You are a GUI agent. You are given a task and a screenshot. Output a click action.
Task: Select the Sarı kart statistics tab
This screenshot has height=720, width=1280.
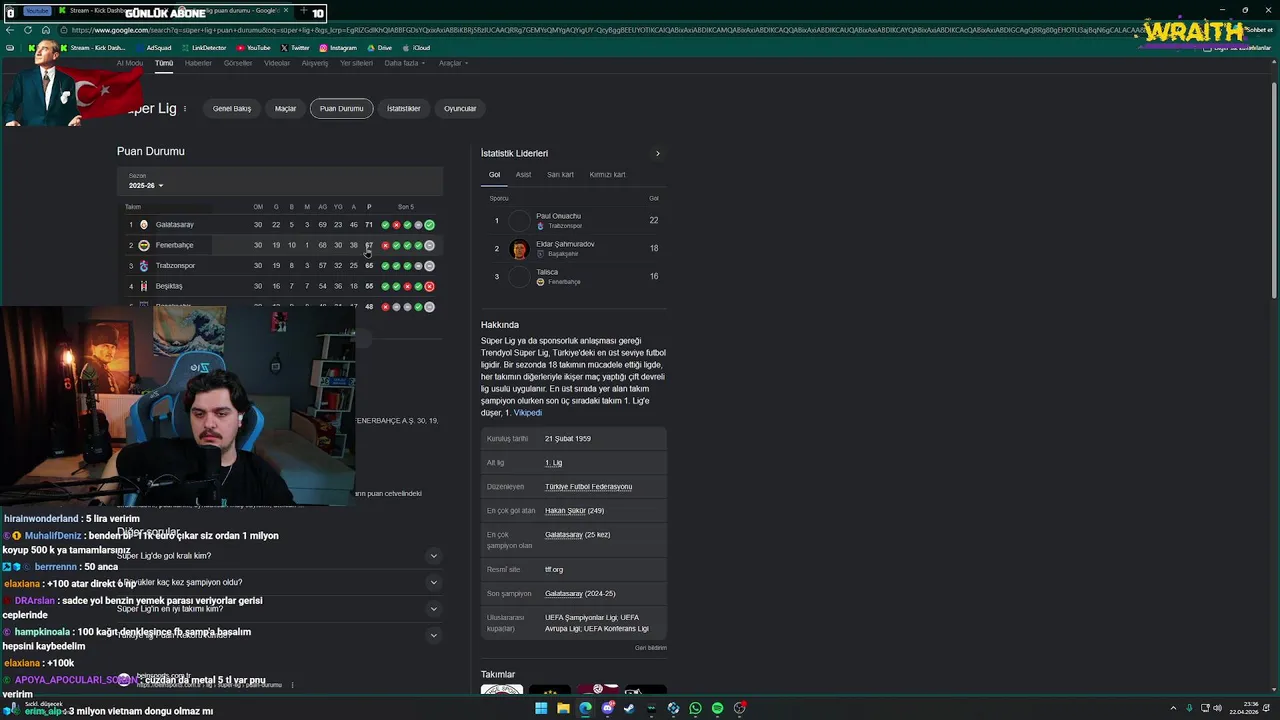560,175
